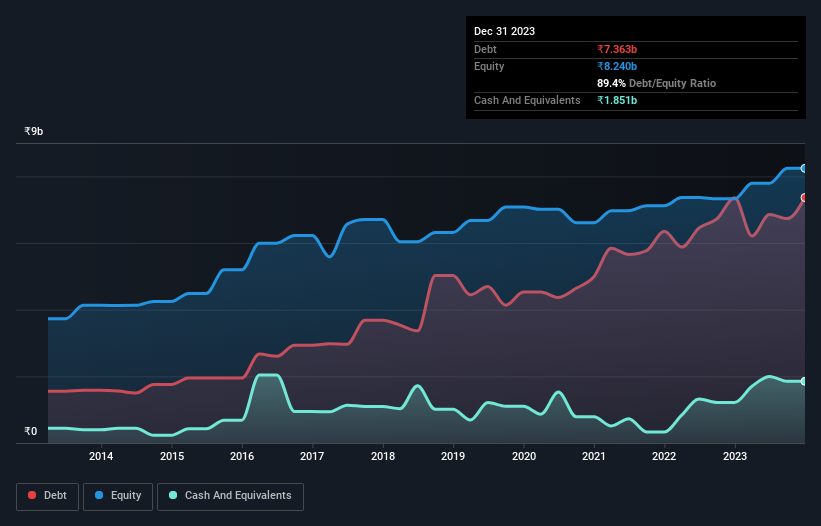Screen dimensions: 821x526
Task: Click the Equity label in tooltip
Action: tap(489, 66)
